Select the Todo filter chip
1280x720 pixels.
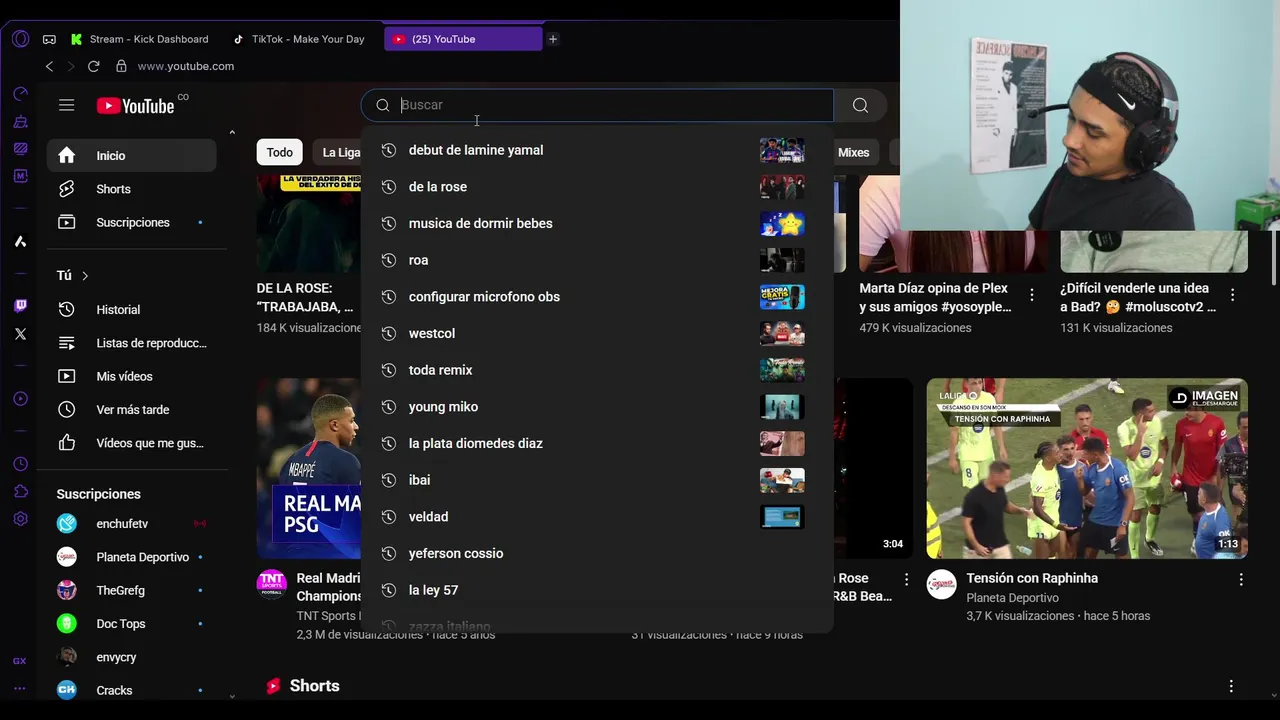coord(279,152)
